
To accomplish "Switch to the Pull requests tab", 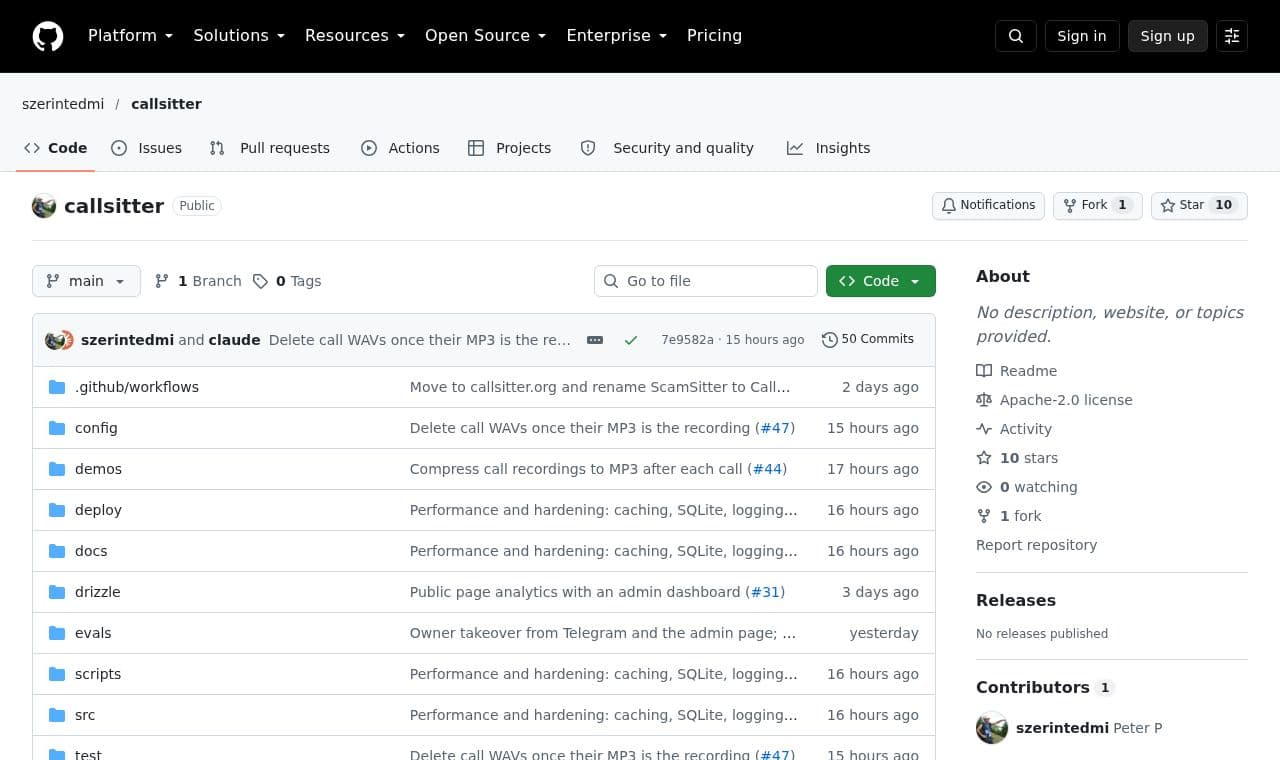I will coord(270,148).
